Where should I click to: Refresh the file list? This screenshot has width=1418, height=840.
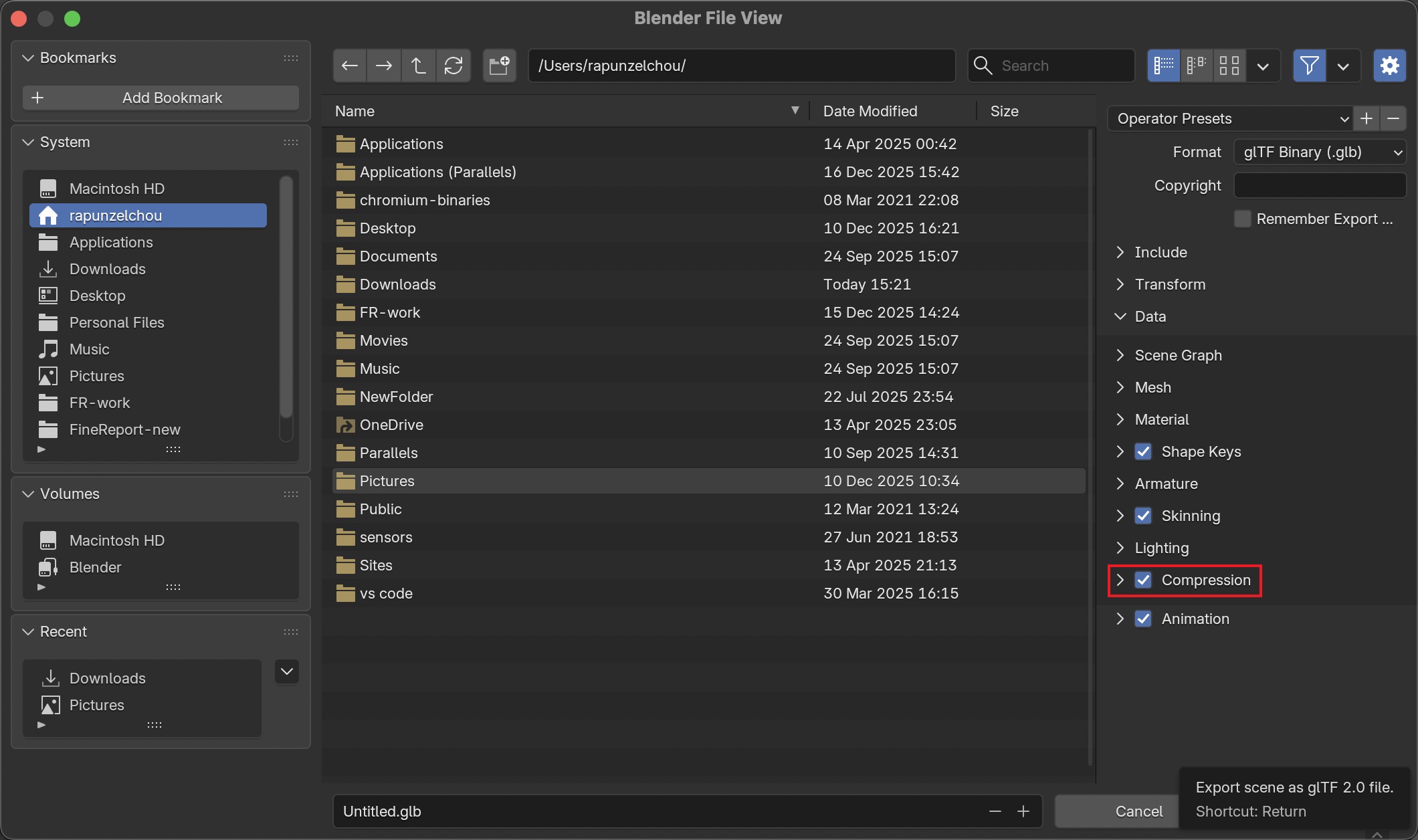(453, 66)
